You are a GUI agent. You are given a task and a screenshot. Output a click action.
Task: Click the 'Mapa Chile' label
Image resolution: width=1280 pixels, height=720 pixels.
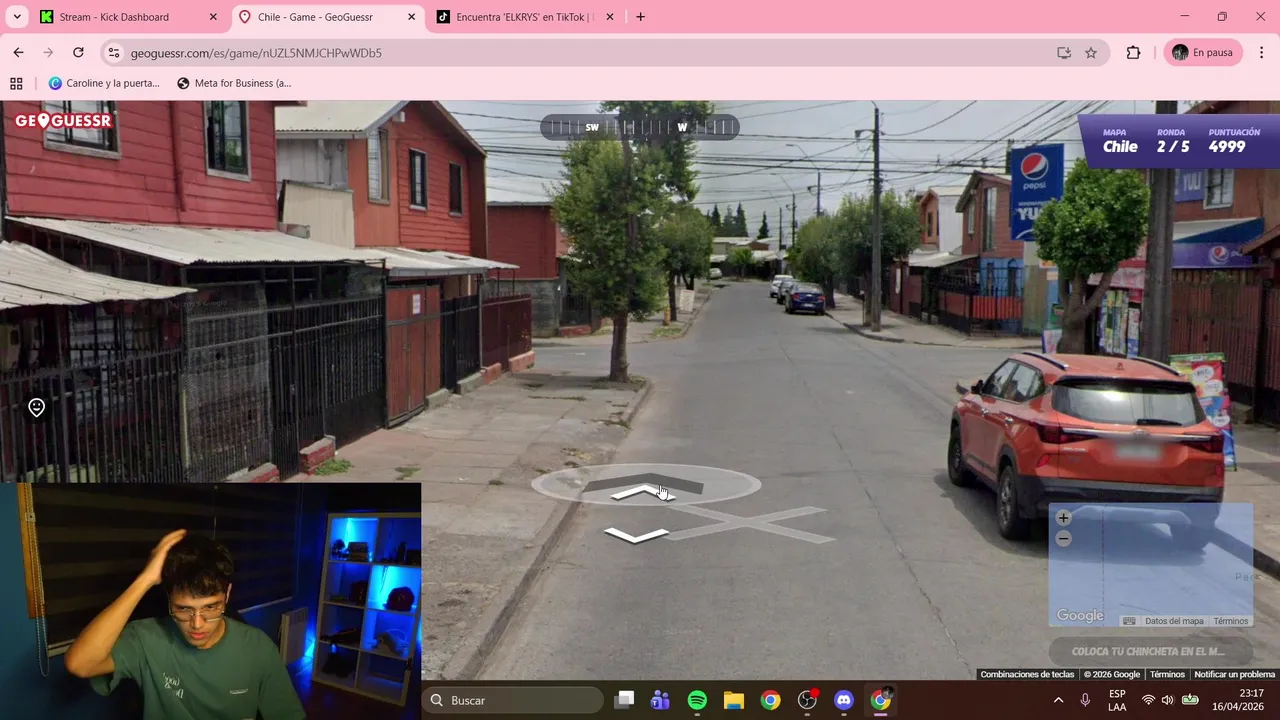(1120, 141)
